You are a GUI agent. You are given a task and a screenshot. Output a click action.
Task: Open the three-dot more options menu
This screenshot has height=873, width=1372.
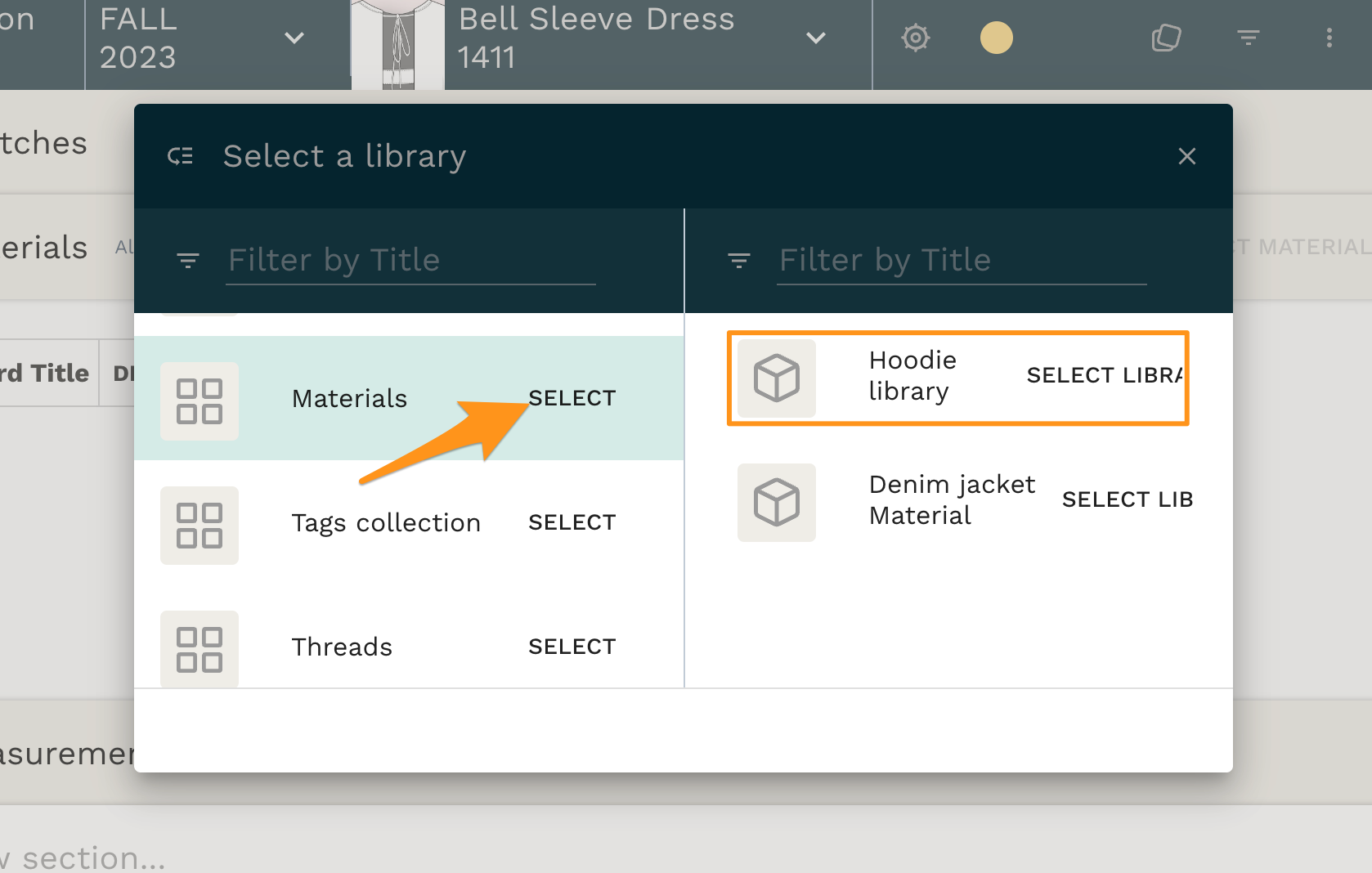click(x=1329, y=38)
